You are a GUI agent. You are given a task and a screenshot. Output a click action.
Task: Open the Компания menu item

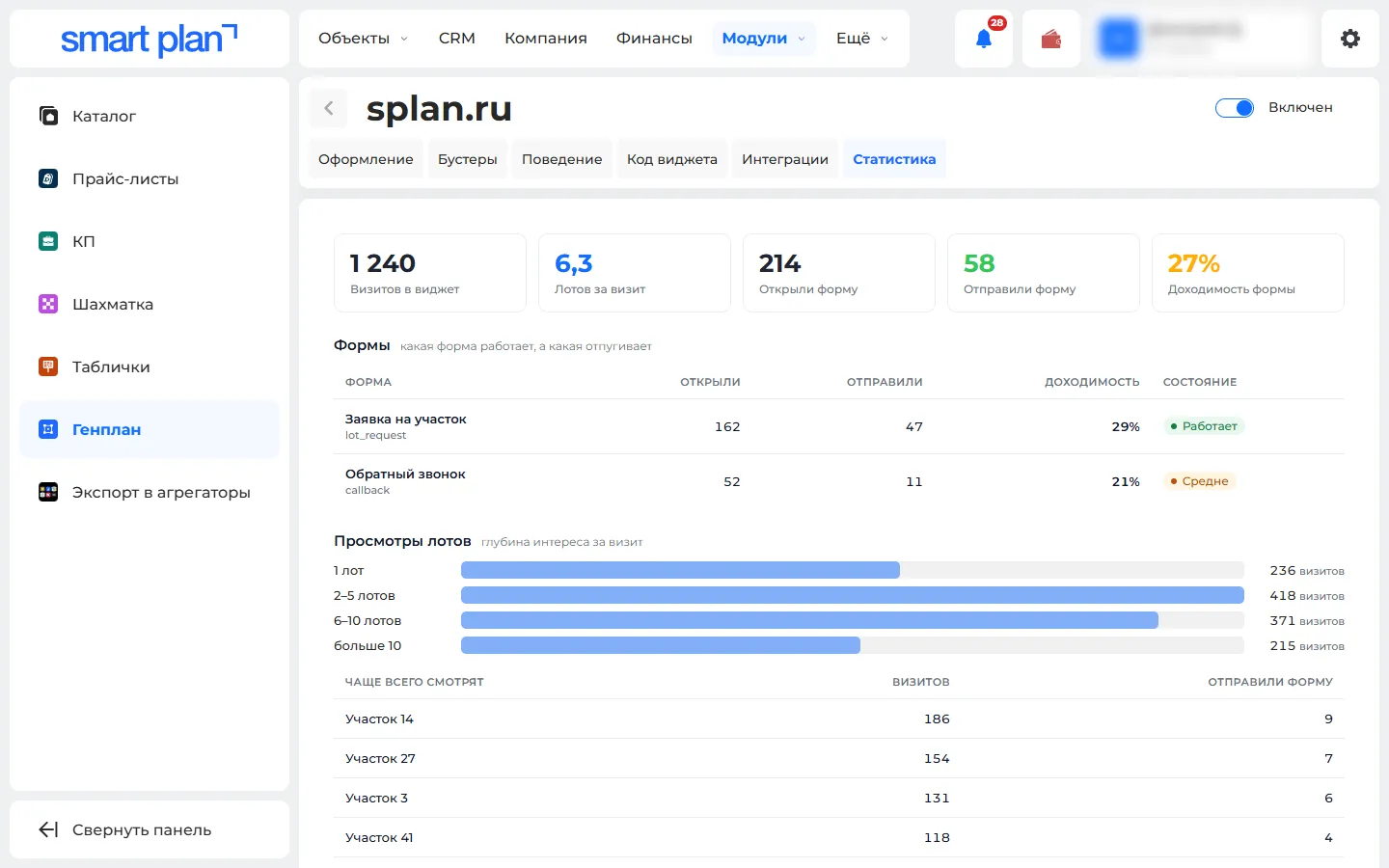pyautogui.click(x=546, y=39)
